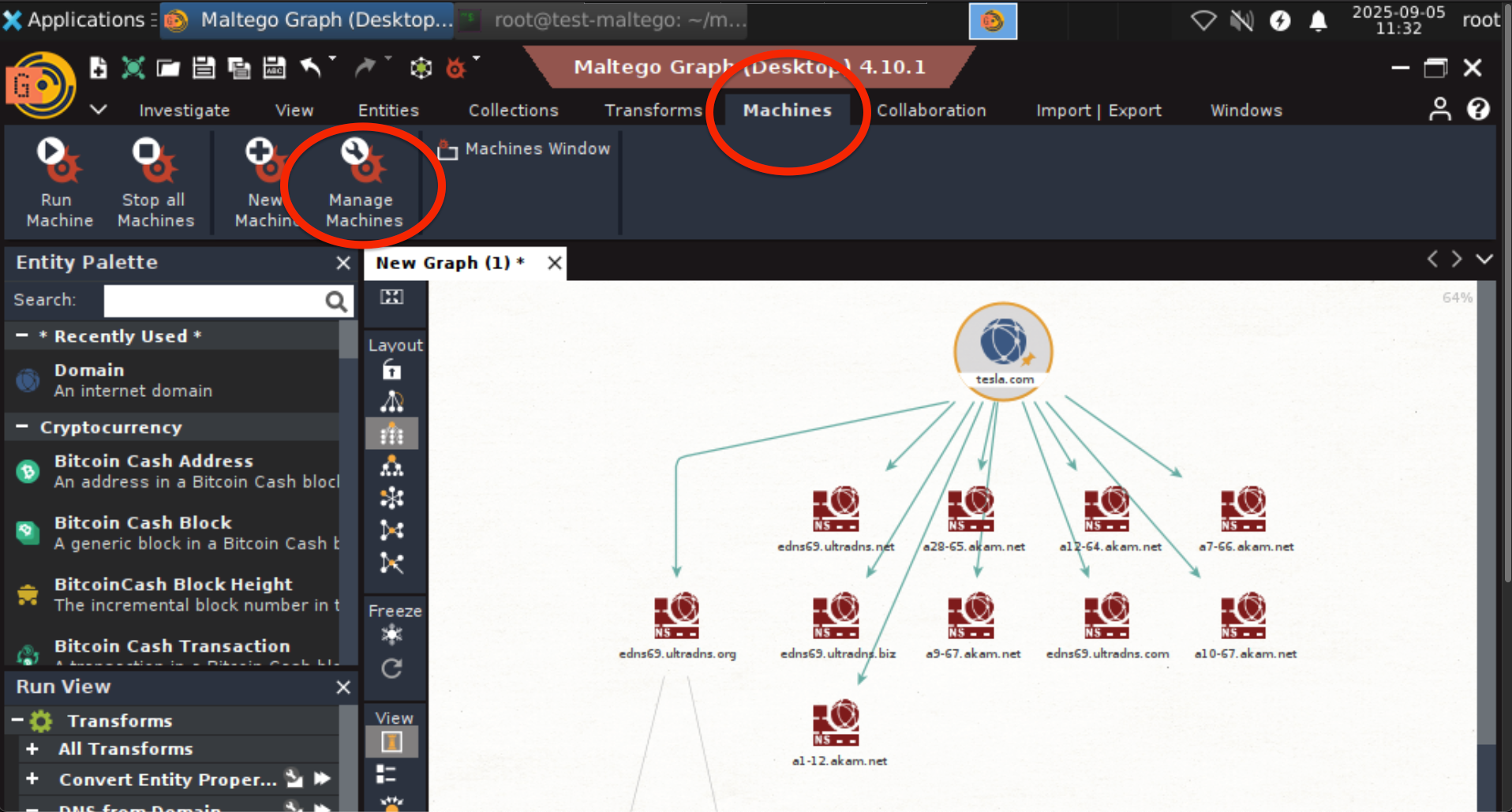This screenshot has width=1512, height=812.
Task: Click the Undo arrow icon
Action: pyautogui.click(x=310, y=68)
